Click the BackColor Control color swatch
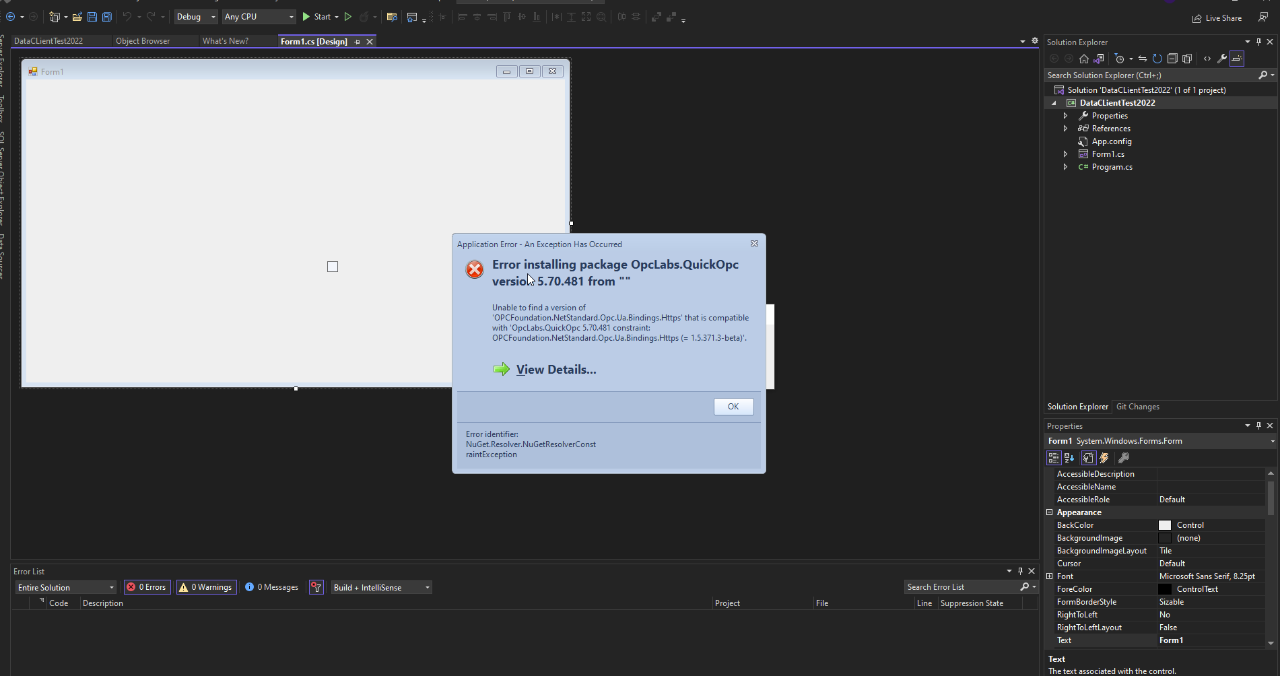 [1165, 525]
